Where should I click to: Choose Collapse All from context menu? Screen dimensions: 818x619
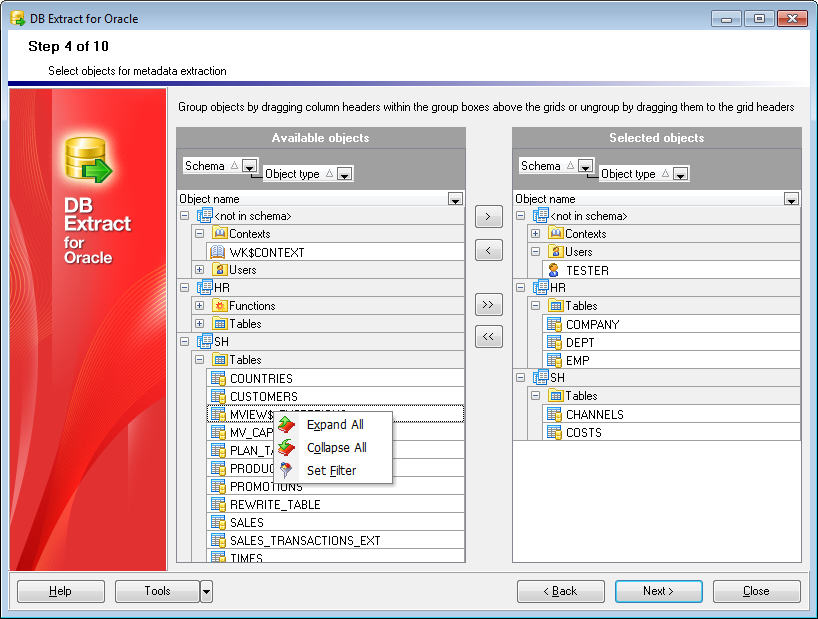(x=334, y=447)
